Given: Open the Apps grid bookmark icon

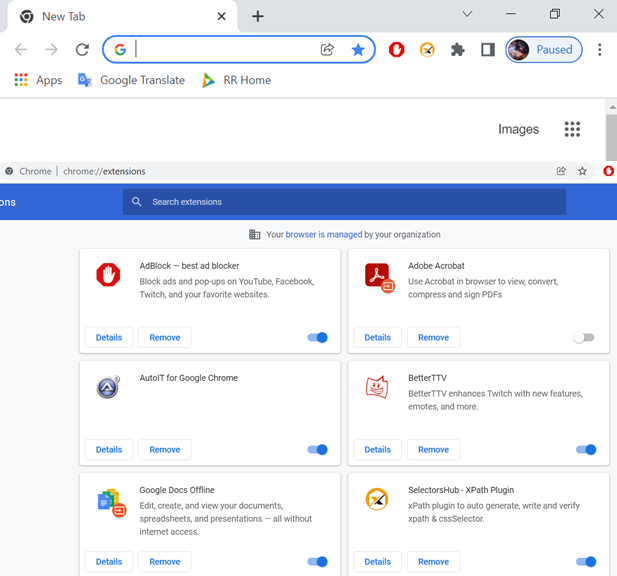Looking at the screenshot, I should [x=21, y=80].
